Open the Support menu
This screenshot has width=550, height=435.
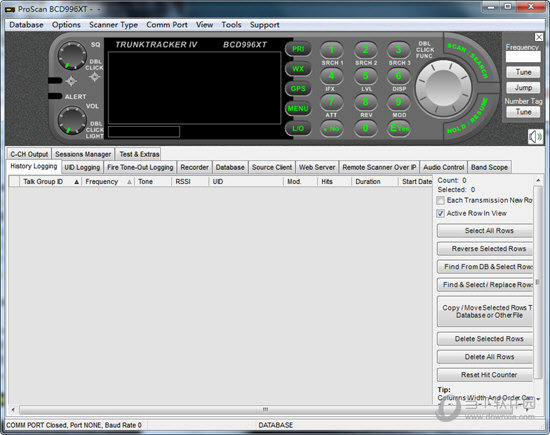[265, 25]
